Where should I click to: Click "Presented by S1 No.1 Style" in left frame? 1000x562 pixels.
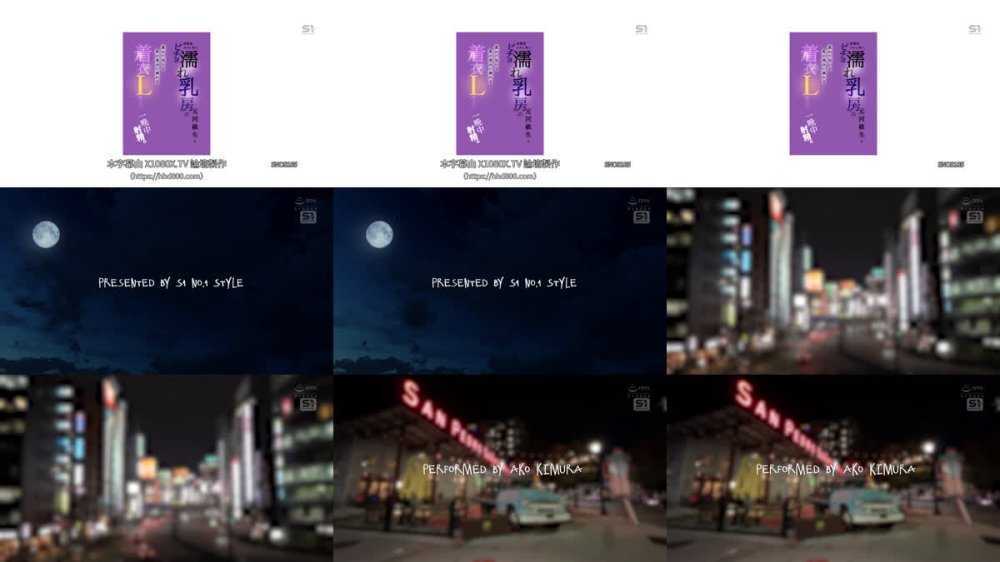tap(170, 283)
